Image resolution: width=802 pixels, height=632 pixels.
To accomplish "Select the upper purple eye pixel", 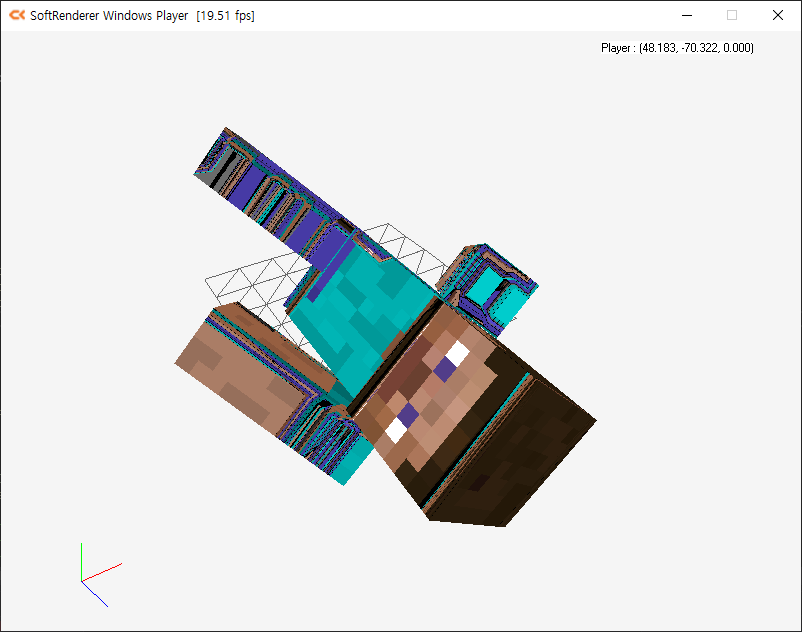I will 443,370.
